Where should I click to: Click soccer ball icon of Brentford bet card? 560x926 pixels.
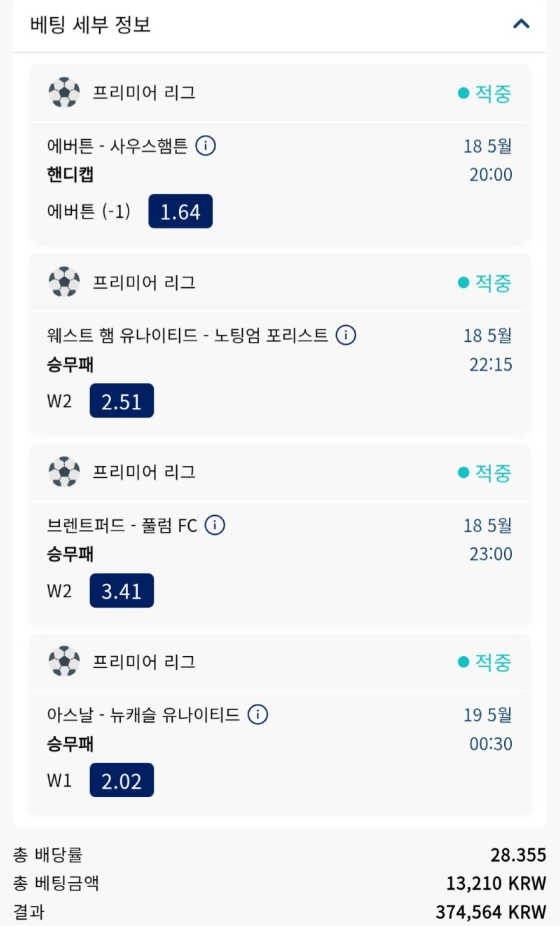click(x=64, y=472)
